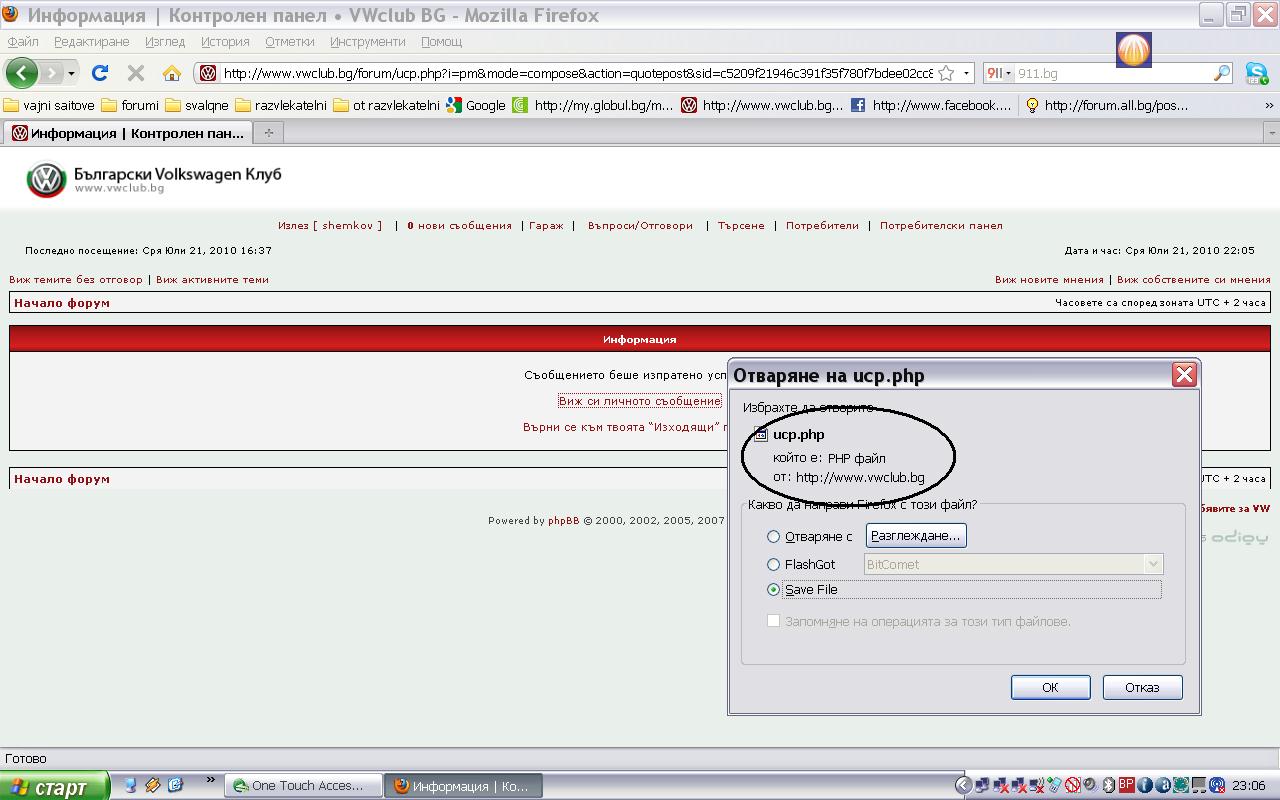Reload the page with the refresh icon
This screenshot has height=800, width=1280.
(100, 73)
